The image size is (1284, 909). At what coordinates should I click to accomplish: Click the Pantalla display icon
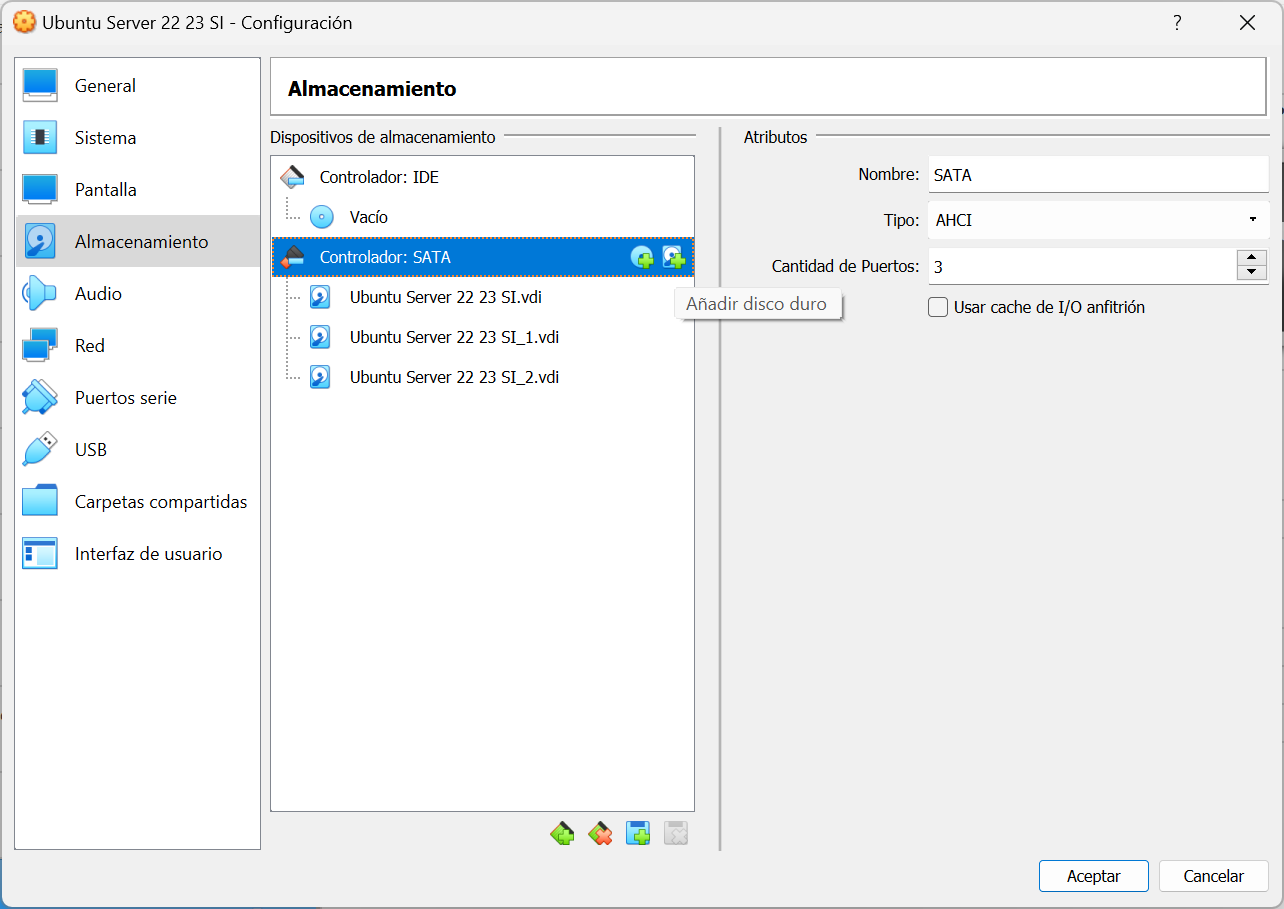tap(40, 190)
